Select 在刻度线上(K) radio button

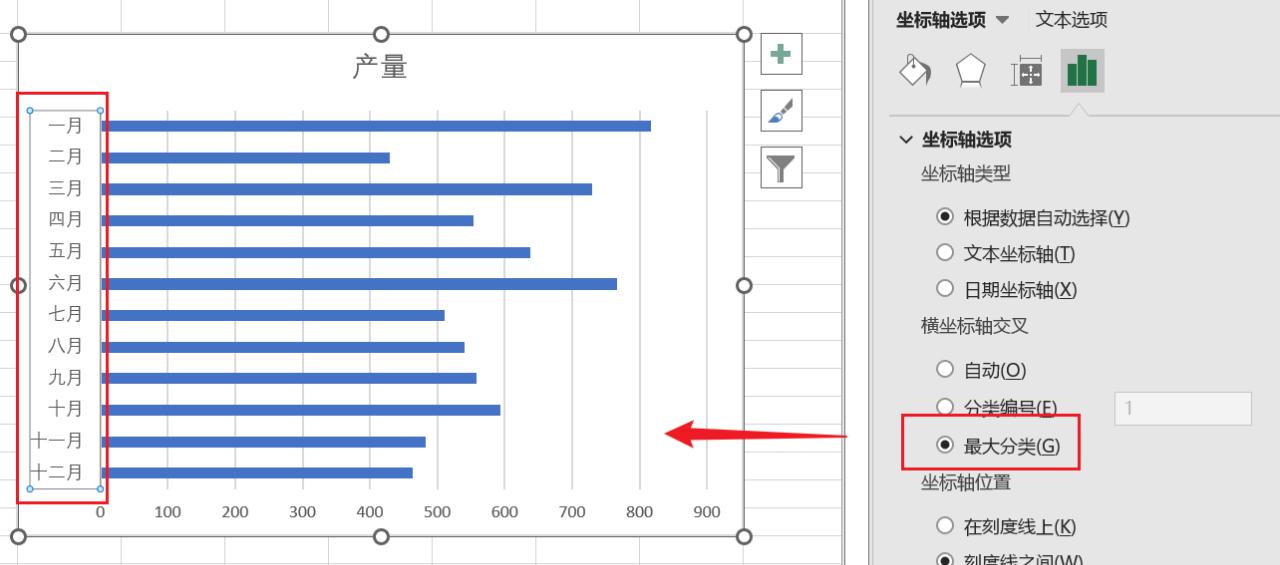pos(945,526)
